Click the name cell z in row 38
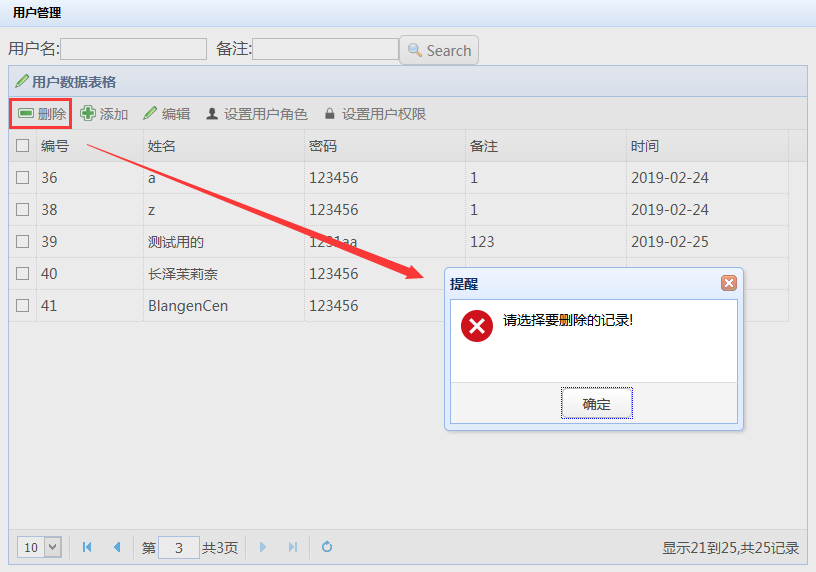The image size is (816, 572). 151,210
